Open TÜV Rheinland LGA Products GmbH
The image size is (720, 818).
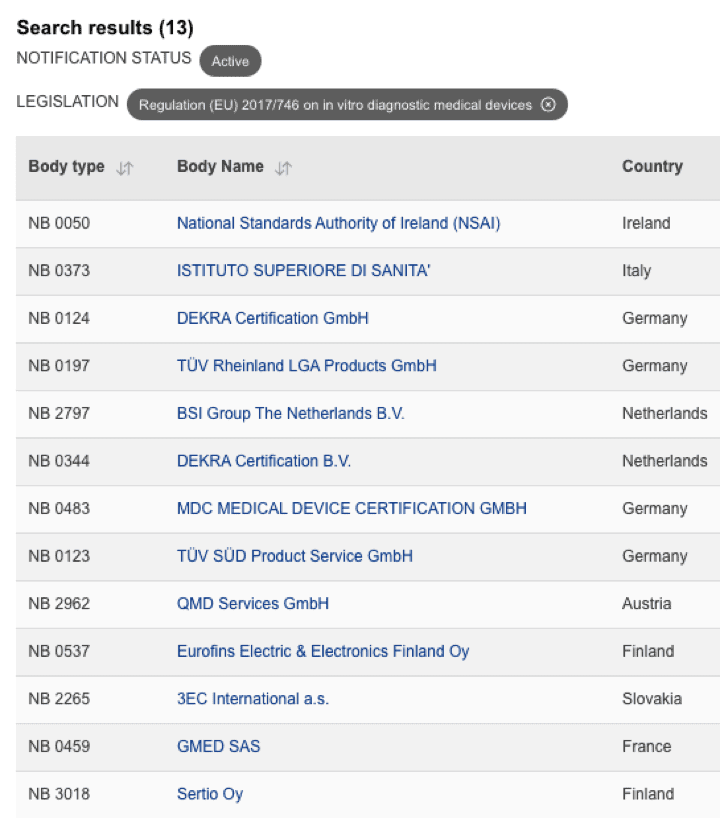[x=306, y=366]
